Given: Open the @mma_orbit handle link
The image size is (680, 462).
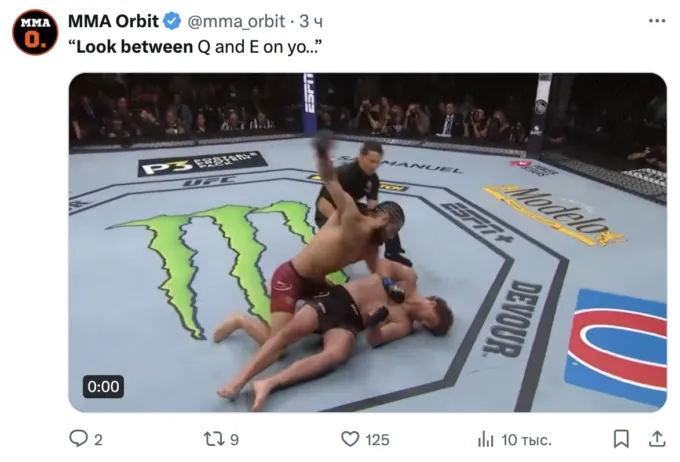Looking at the screenshot, I should click(236, 21).
